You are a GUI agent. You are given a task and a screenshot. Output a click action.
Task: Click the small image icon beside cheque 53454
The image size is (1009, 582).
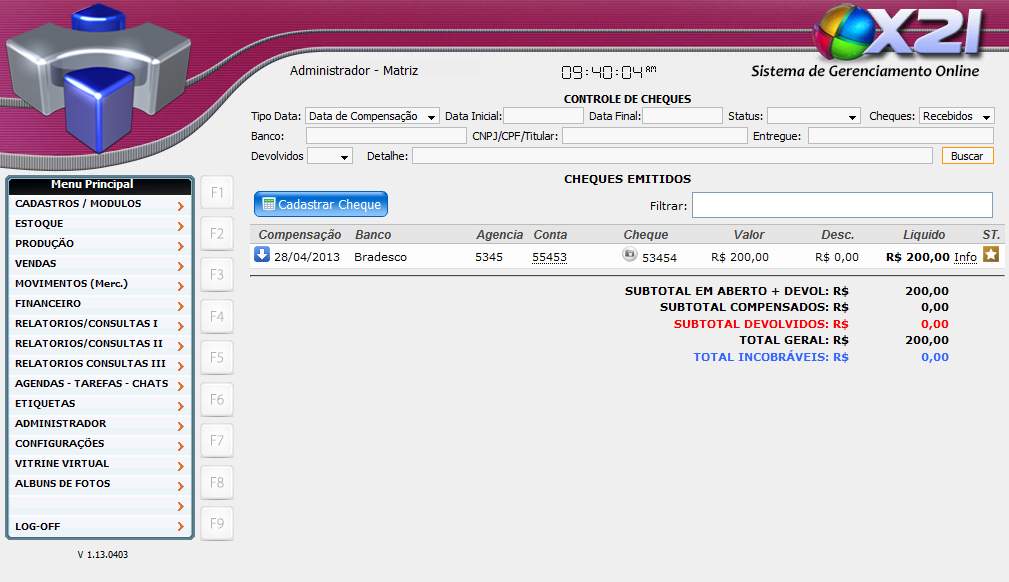pos(629,255)
